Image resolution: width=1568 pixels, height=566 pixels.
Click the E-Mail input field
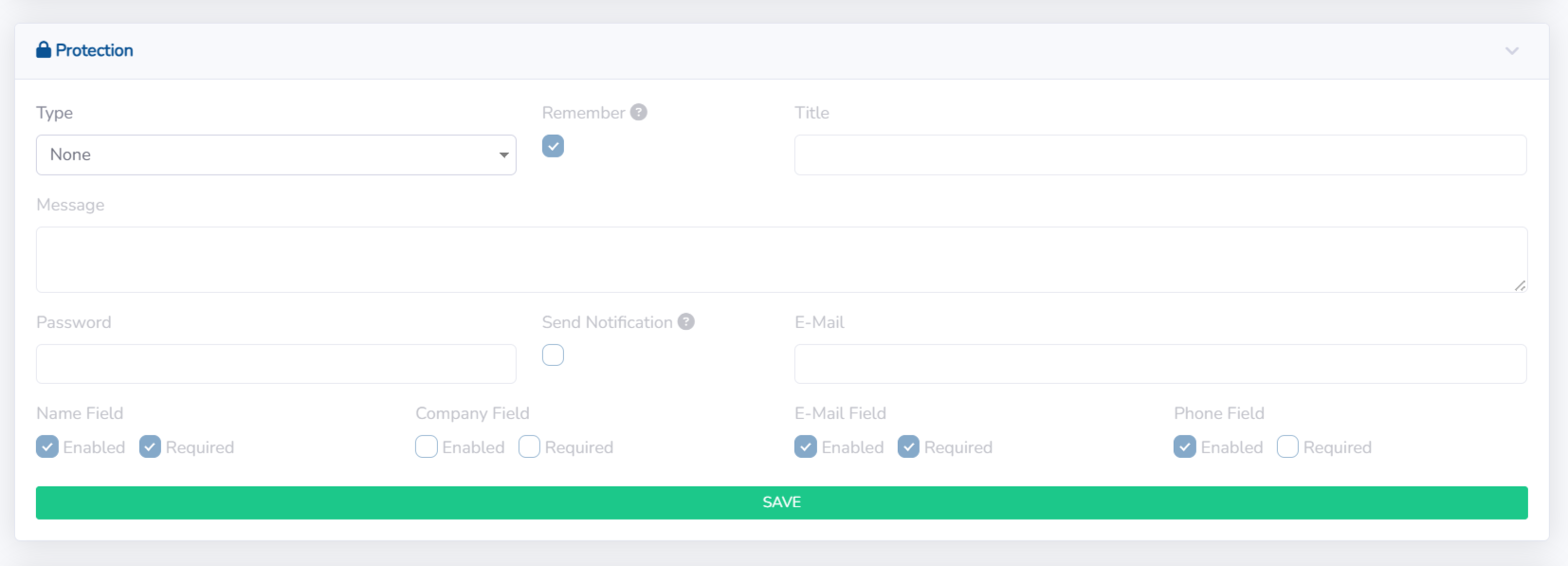click(x=1160, y=364)
